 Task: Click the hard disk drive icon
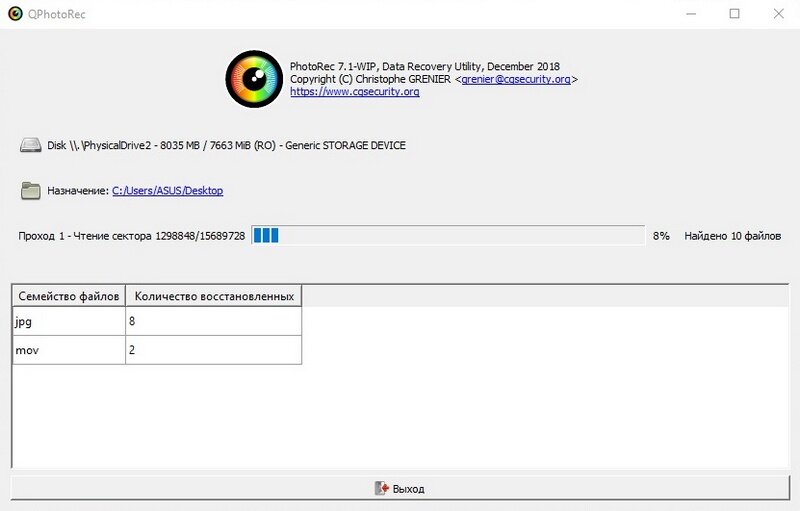[x=31, y=145]
